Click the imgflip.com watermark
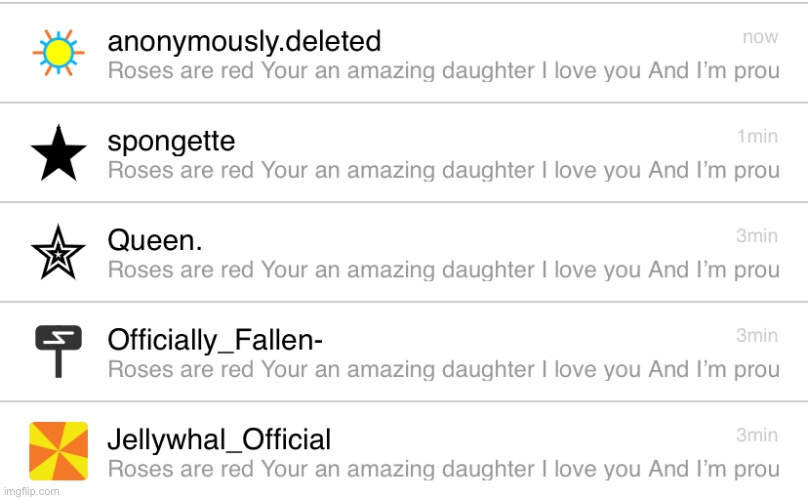 (31, 491)
